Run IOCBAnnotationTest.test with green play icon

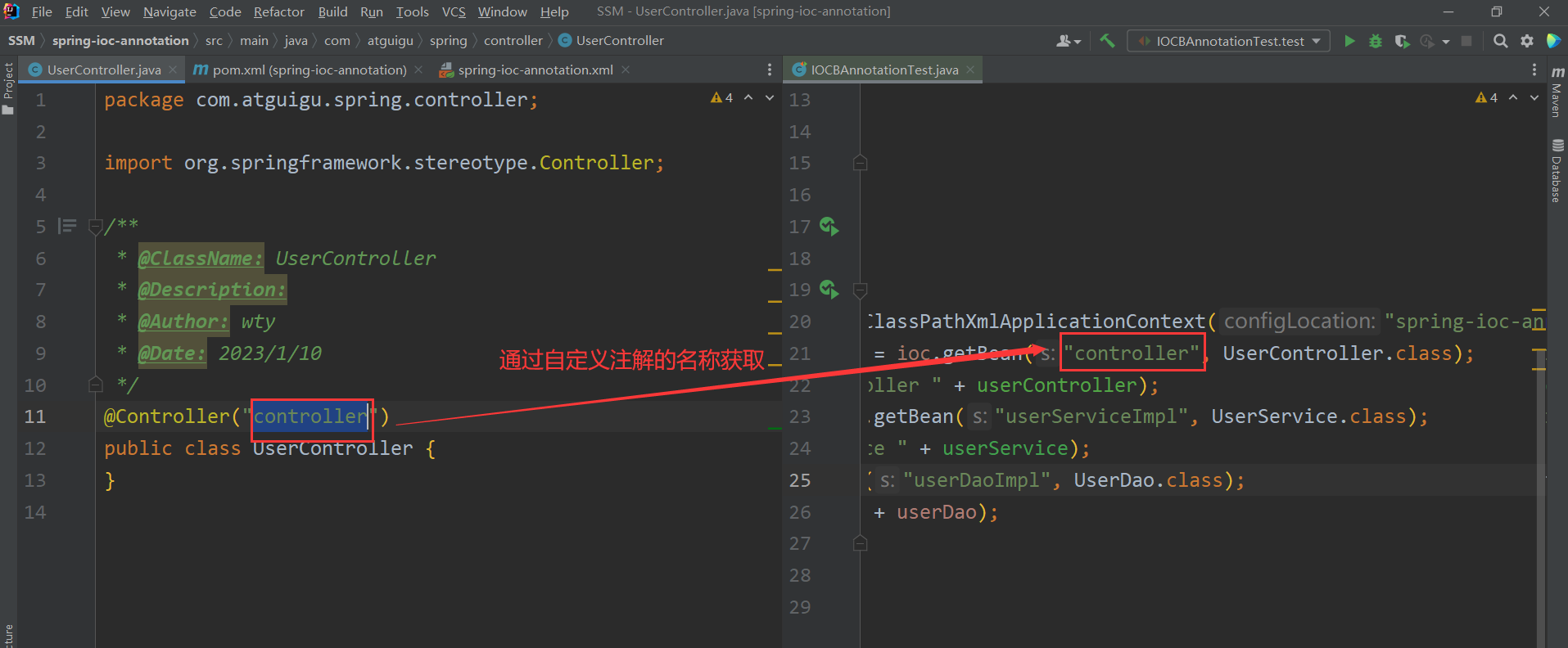point(1349,41)
